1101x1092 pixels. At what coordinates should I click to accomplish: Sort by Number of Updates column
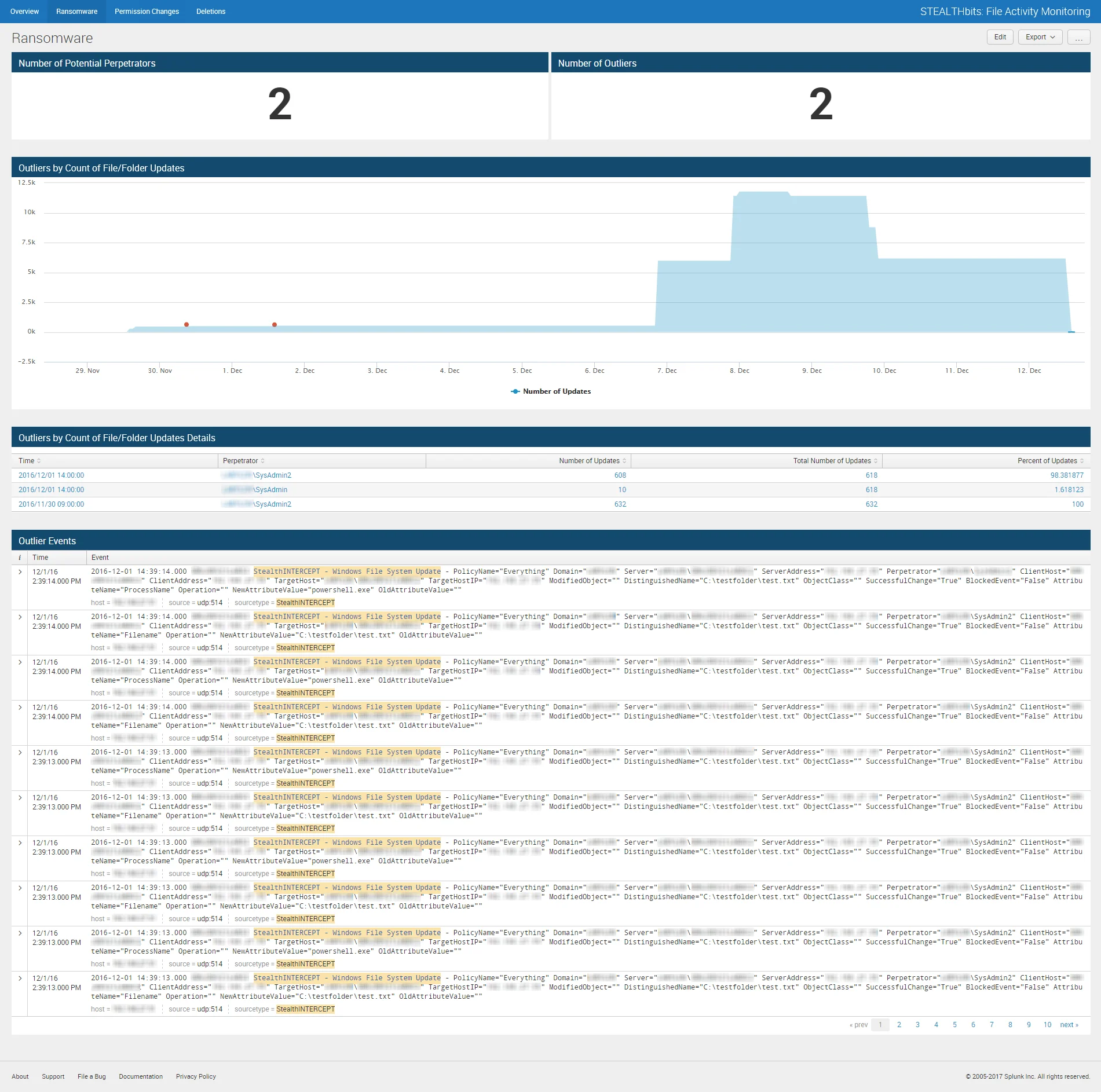point(593,461)
